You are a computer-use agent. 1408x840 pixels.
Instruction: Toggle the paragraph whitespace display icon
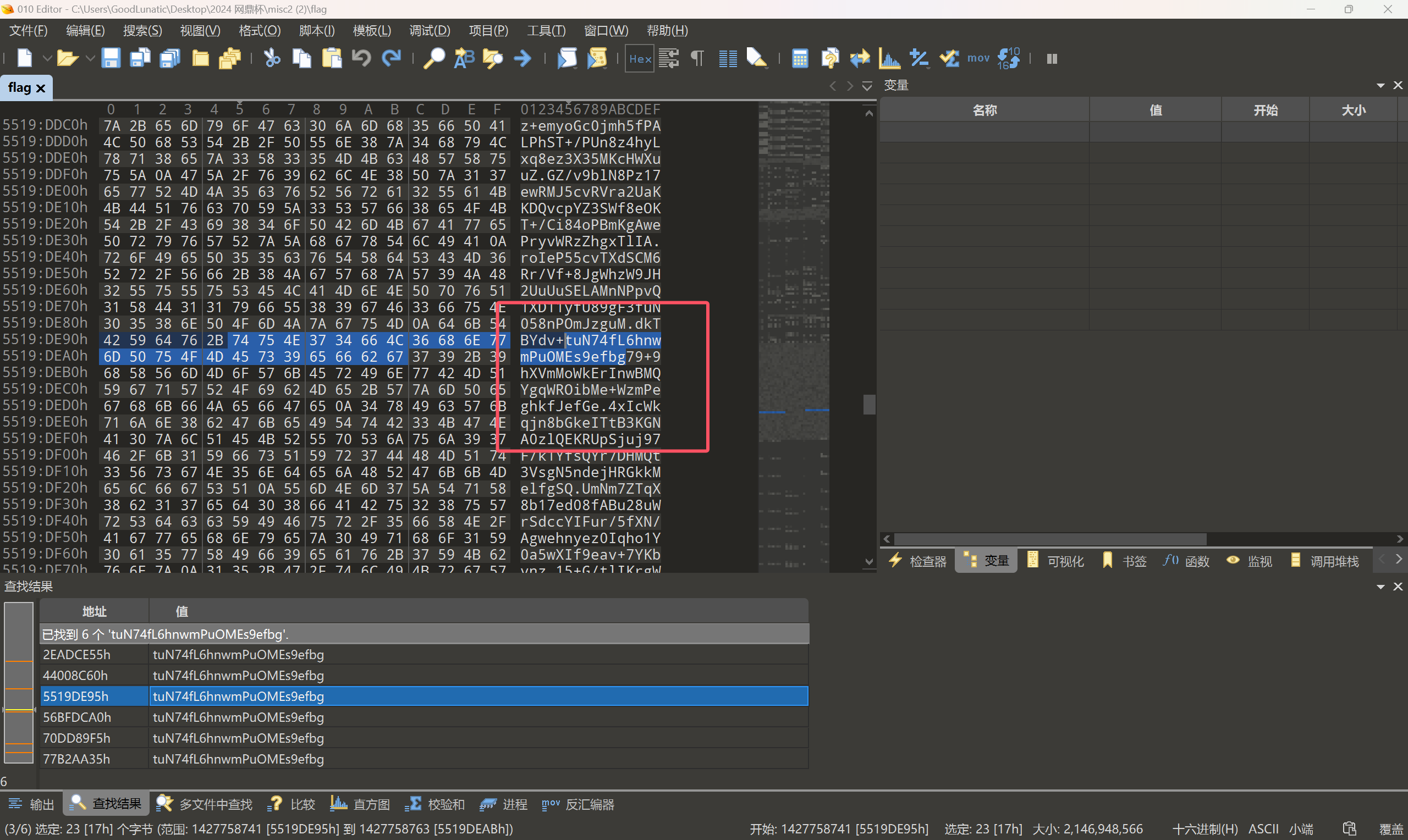tap(697, 58)
